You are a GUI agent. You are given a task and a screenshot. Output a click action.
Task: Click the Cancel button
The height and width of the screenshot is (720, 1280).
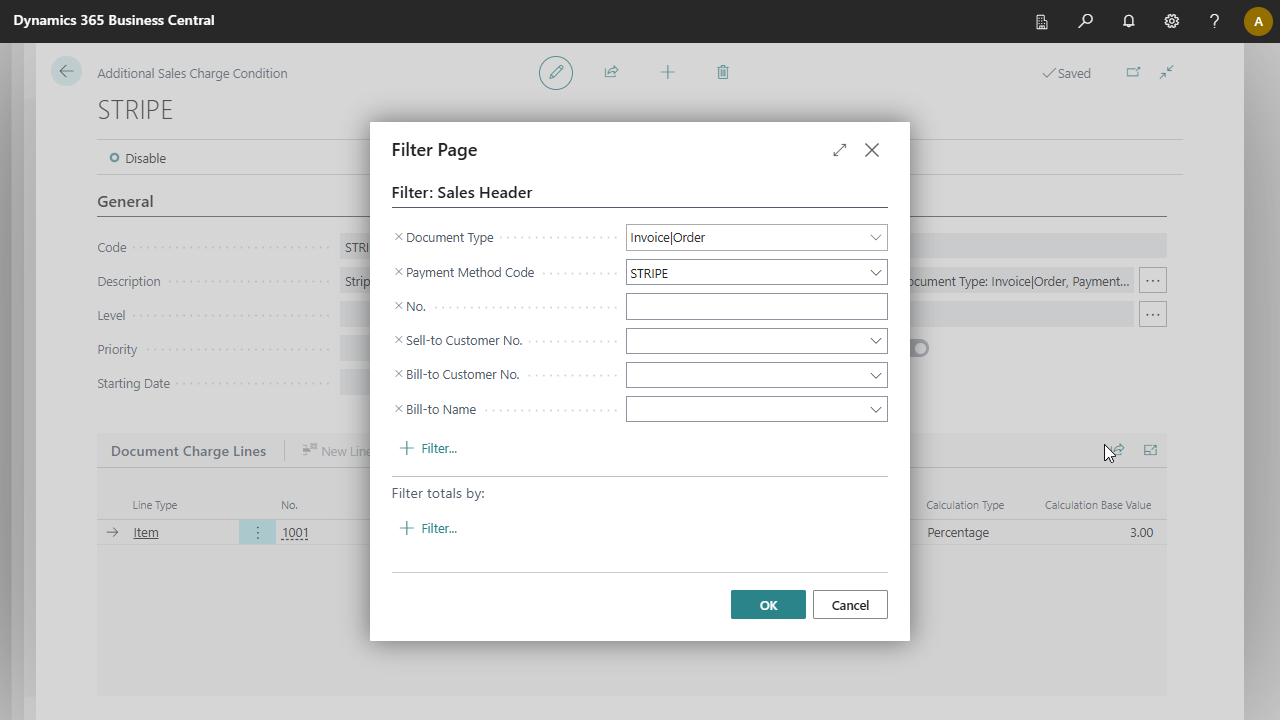(850, 605)
